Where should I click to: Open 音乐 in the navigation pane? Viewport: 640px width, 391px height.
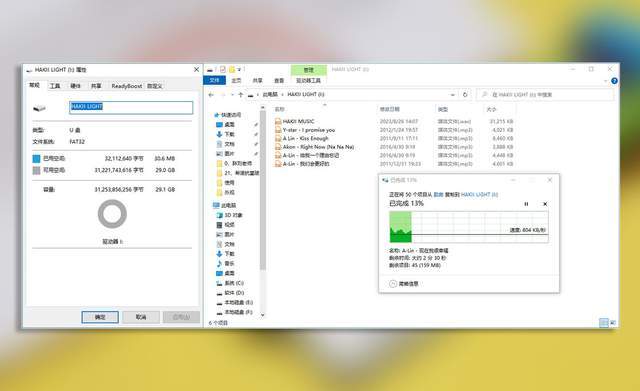(x=225, y=264)
